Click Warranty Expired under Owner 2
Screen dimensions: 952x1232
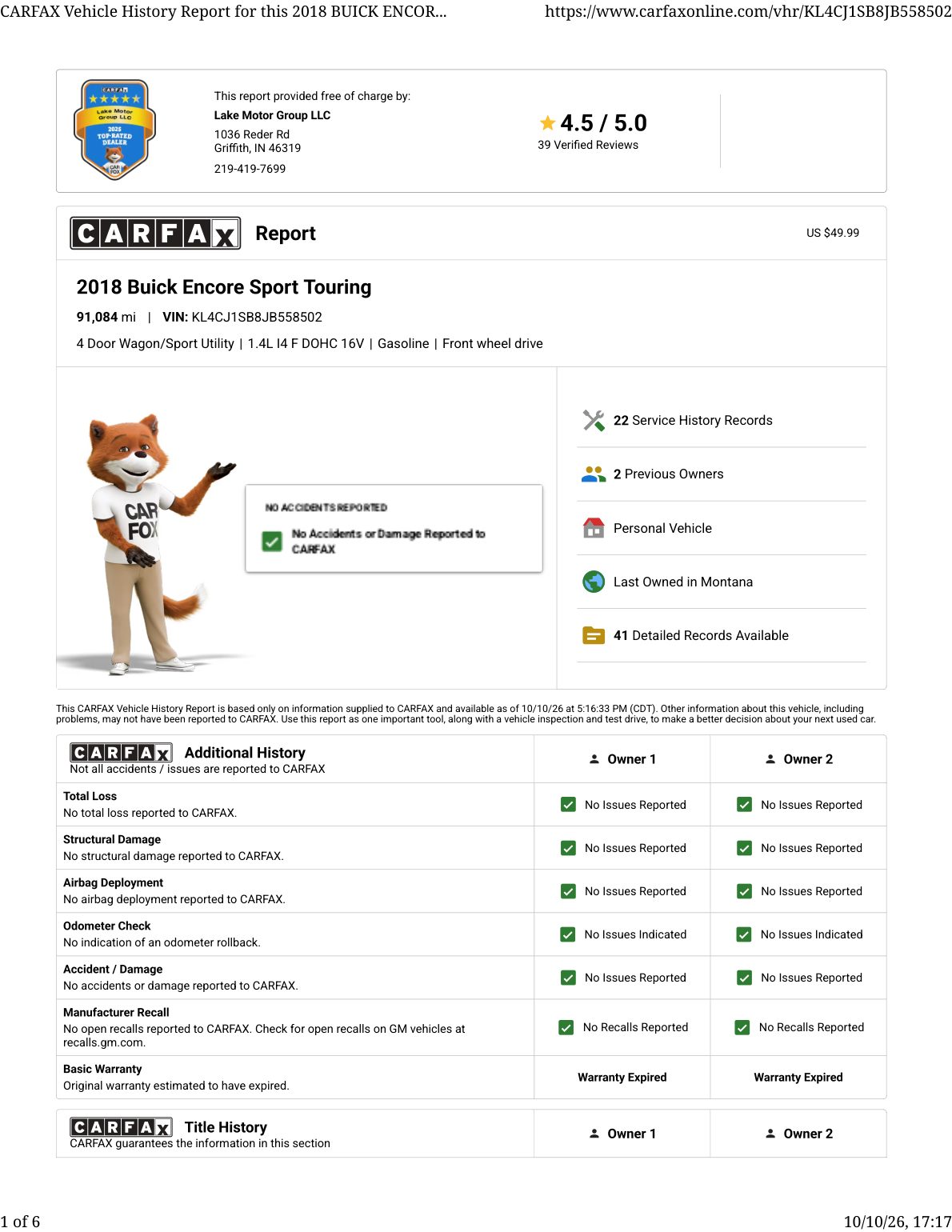[798, 1078]
